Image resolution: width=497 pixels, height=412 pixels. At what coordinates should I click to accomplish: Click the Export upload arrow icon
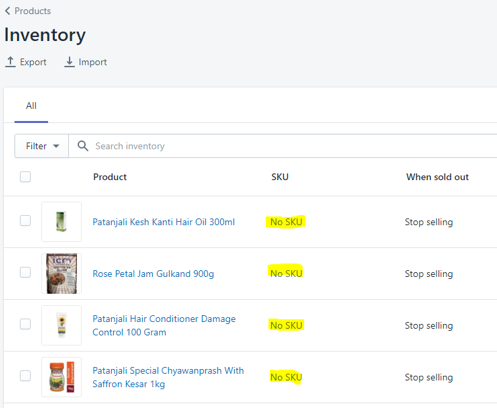click(10, 62)
